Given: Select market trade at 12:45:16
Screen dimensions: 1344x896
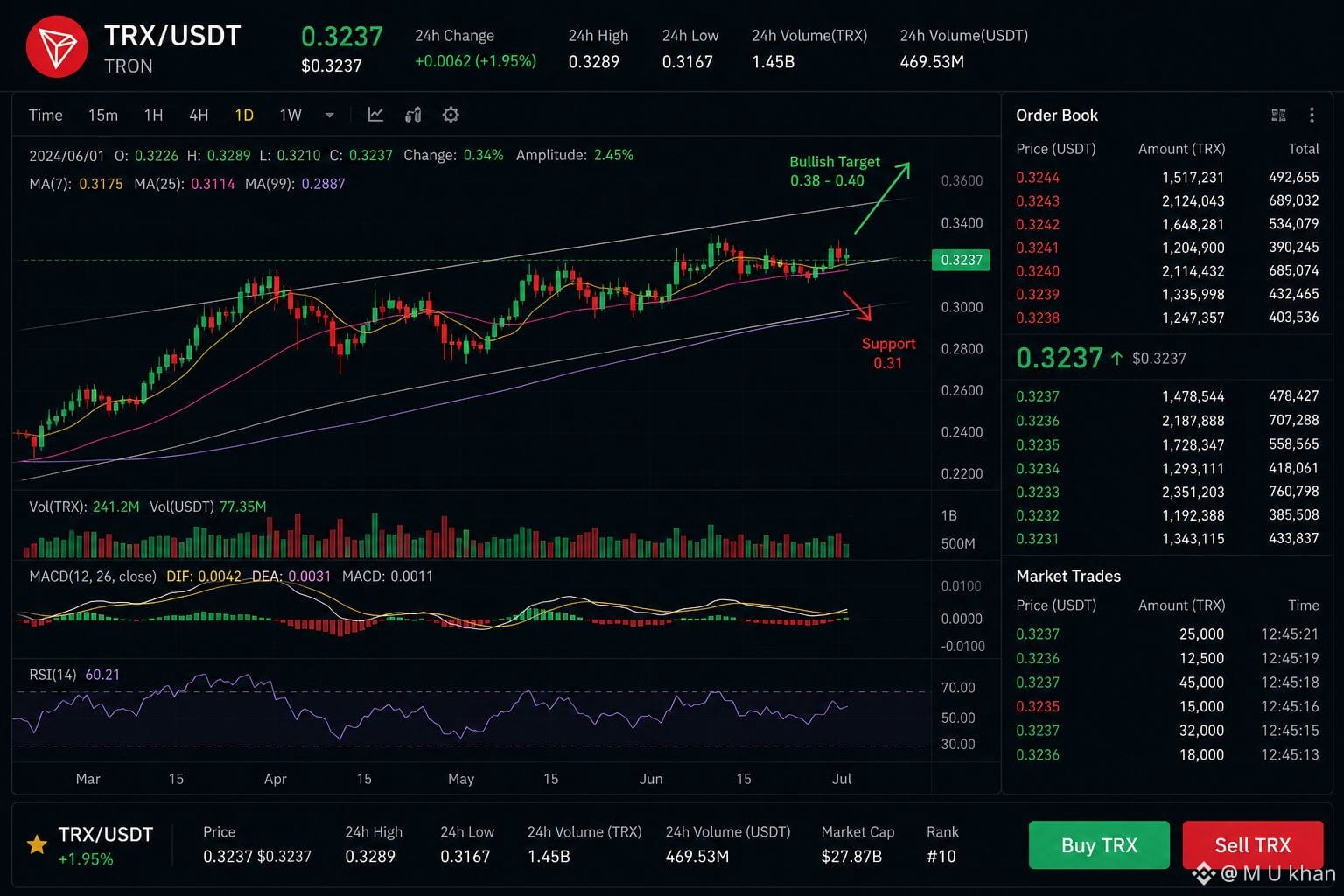Looking at the screenshot, I should [1167, 706].
